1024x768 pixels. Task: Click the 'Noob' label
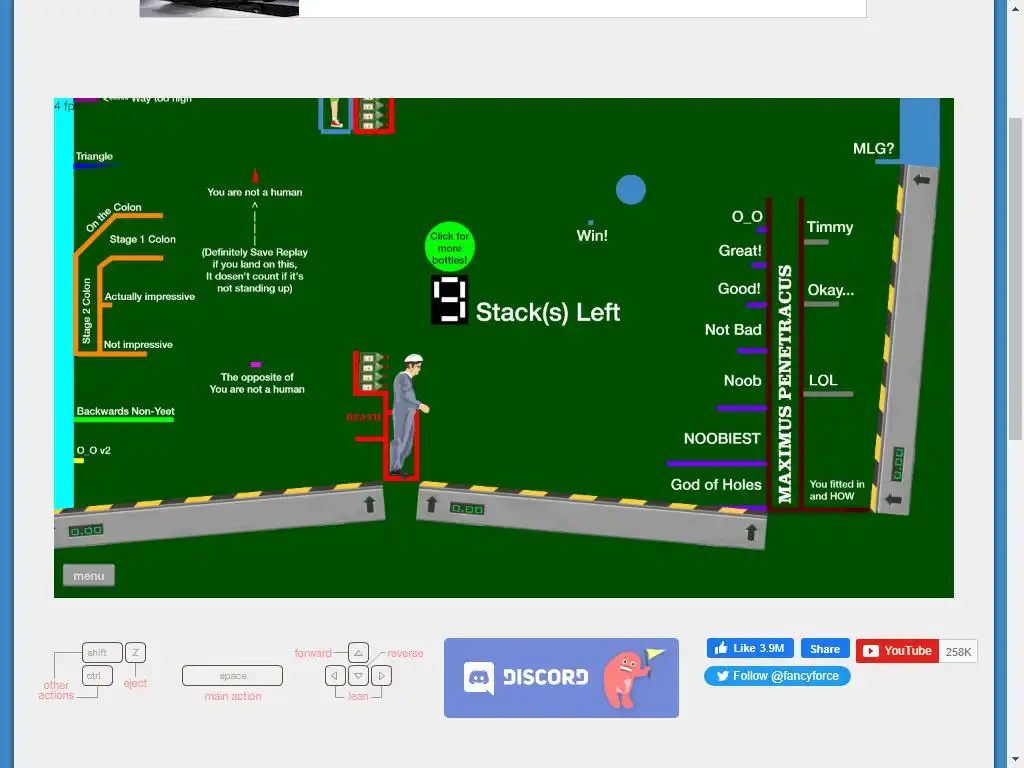tap(742, 381)
